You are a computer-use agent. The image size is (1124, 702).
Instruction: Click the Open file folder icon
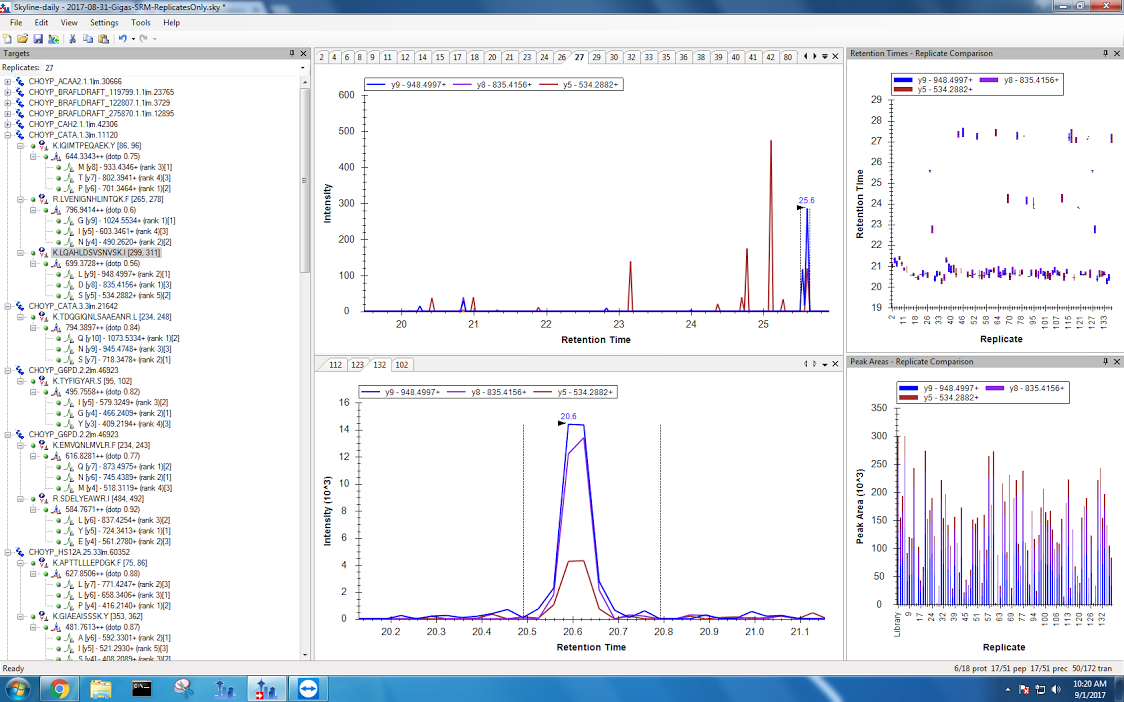coord(22,38)
